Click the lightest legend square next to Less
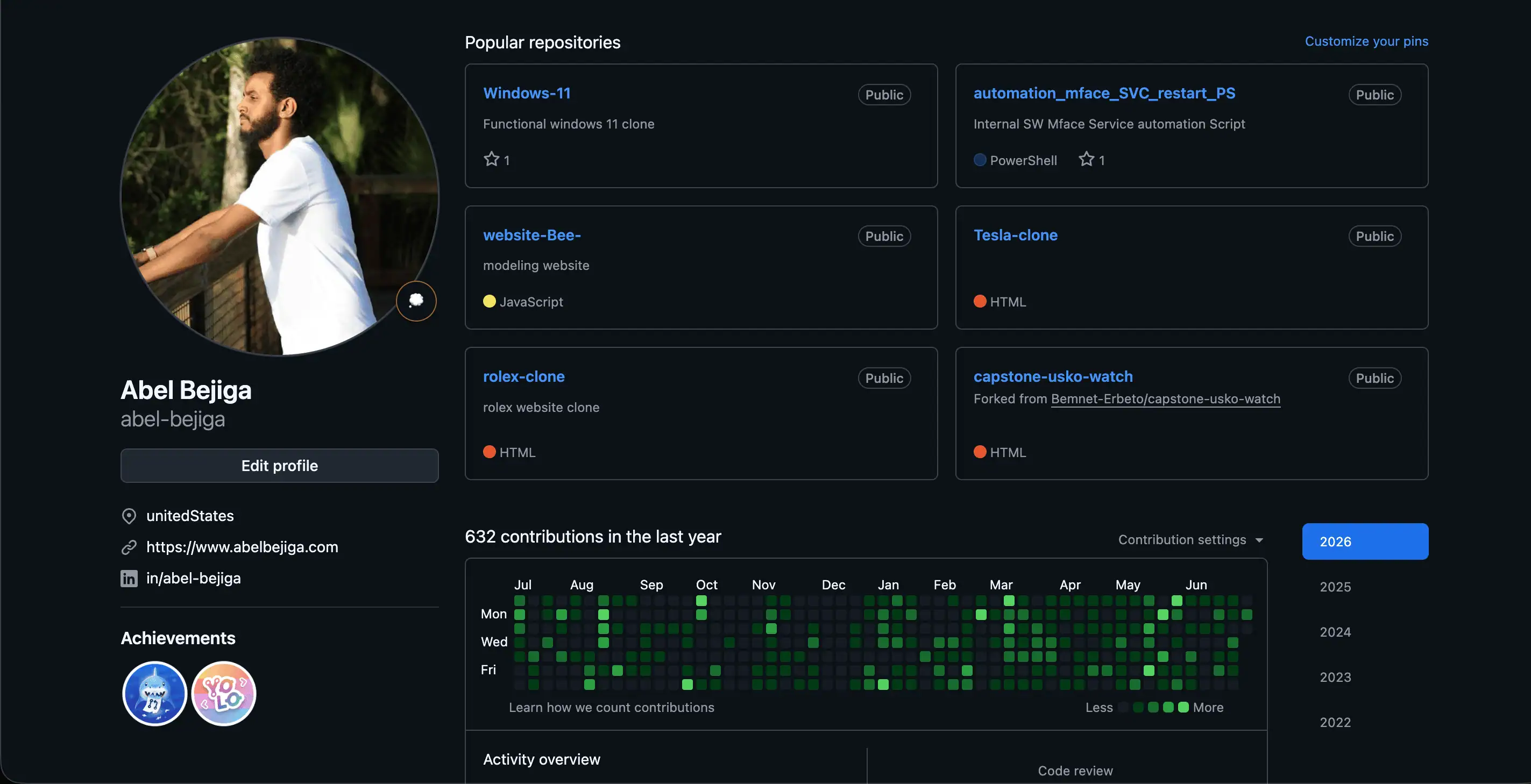 click(x=1123, y=708)
